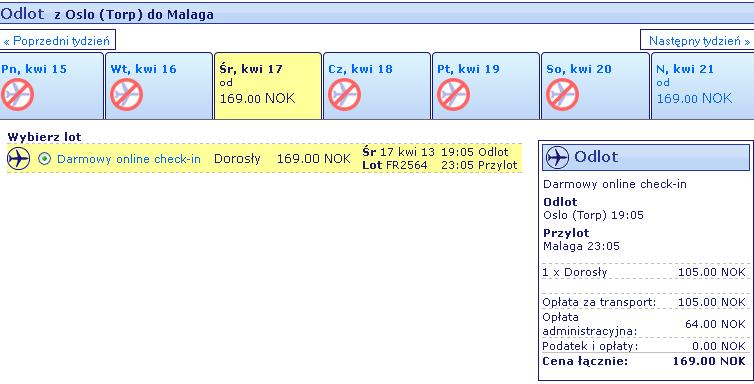Click no-flight icon under So, kwi 20
This screenshot has width=754, height=384.
(x=563, y=95)
